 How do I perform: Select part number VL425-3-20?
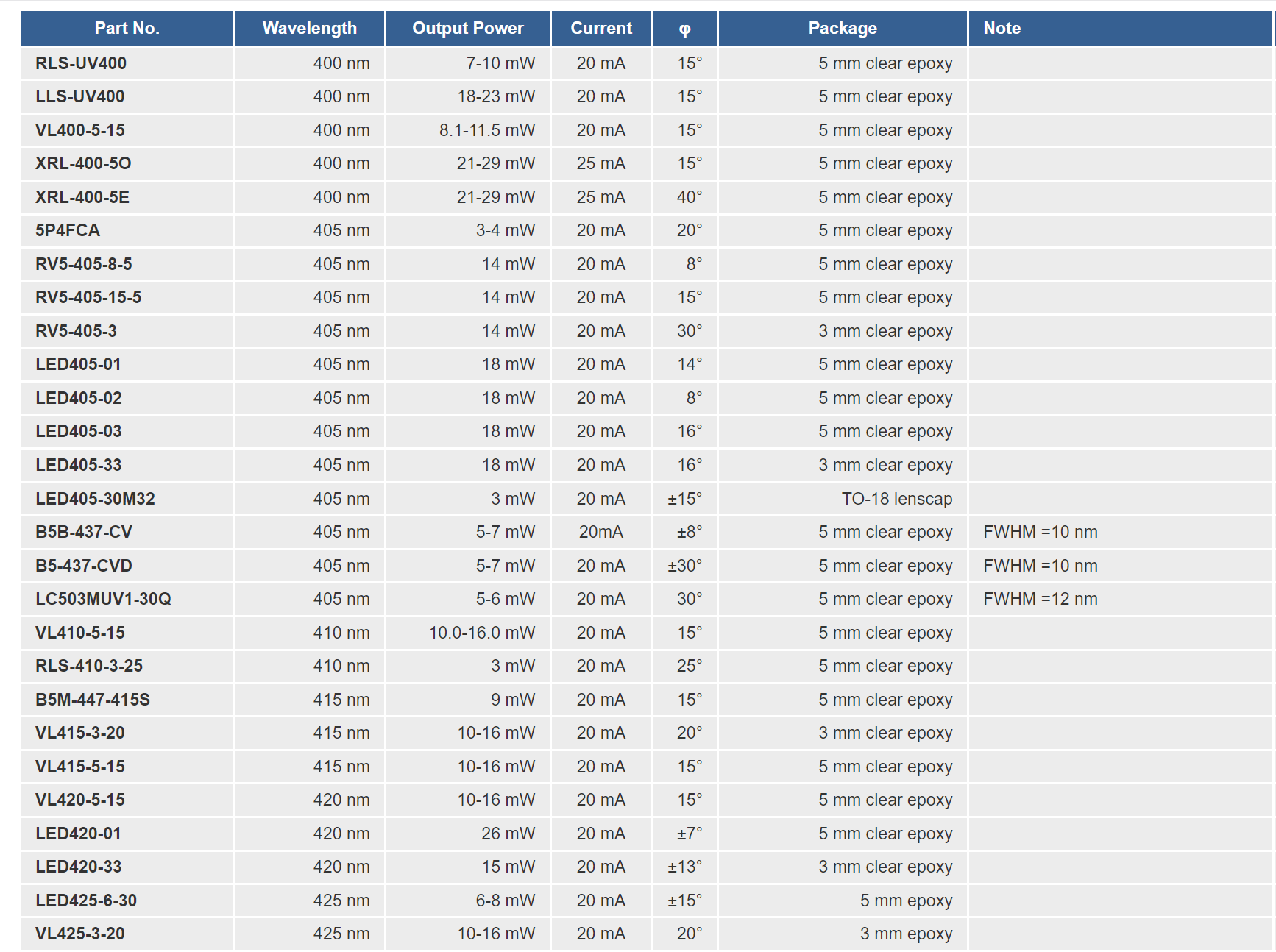click(x=80, y=934)
